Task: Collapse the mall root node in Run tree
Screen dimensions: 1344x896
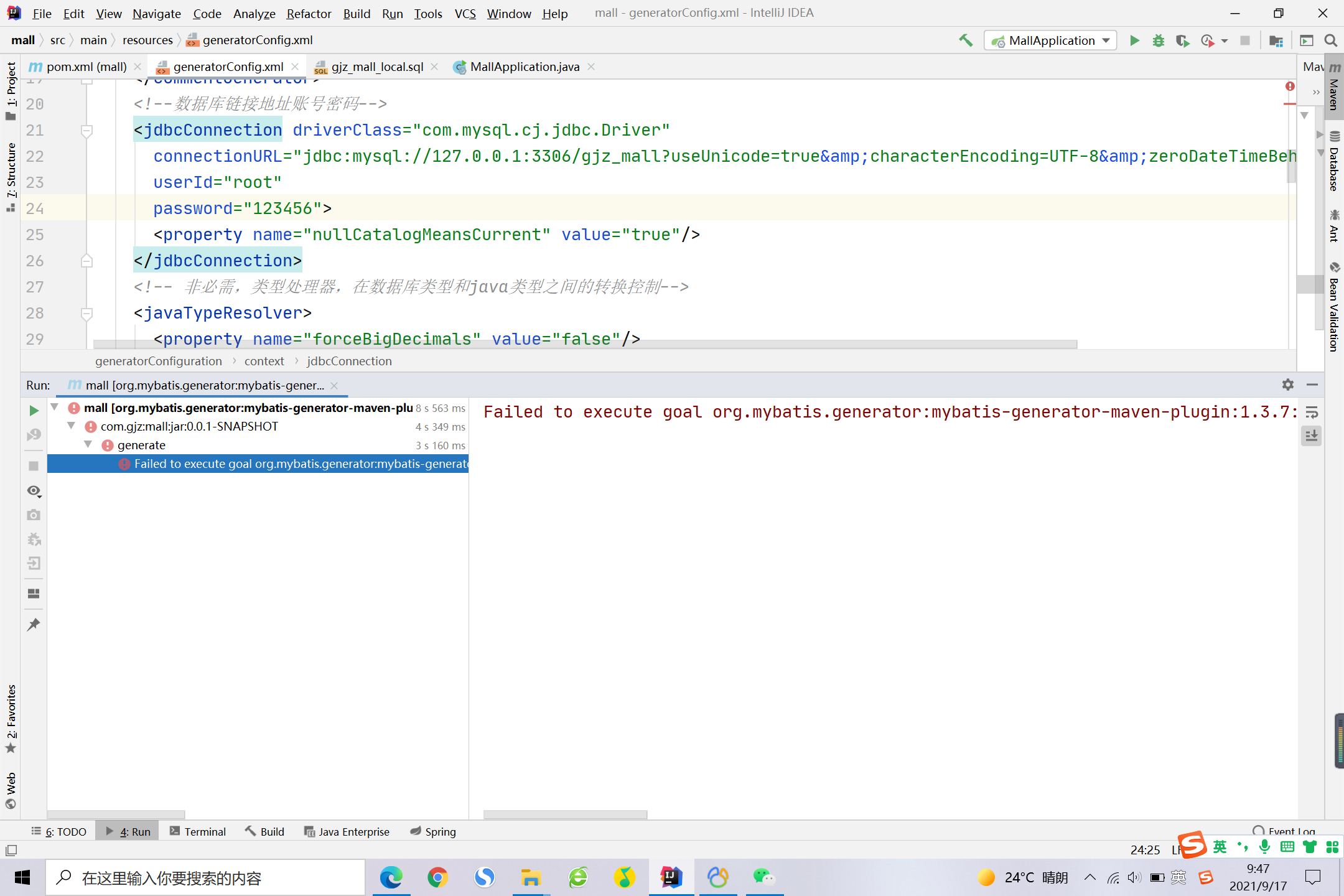Action: pos(55,408)
